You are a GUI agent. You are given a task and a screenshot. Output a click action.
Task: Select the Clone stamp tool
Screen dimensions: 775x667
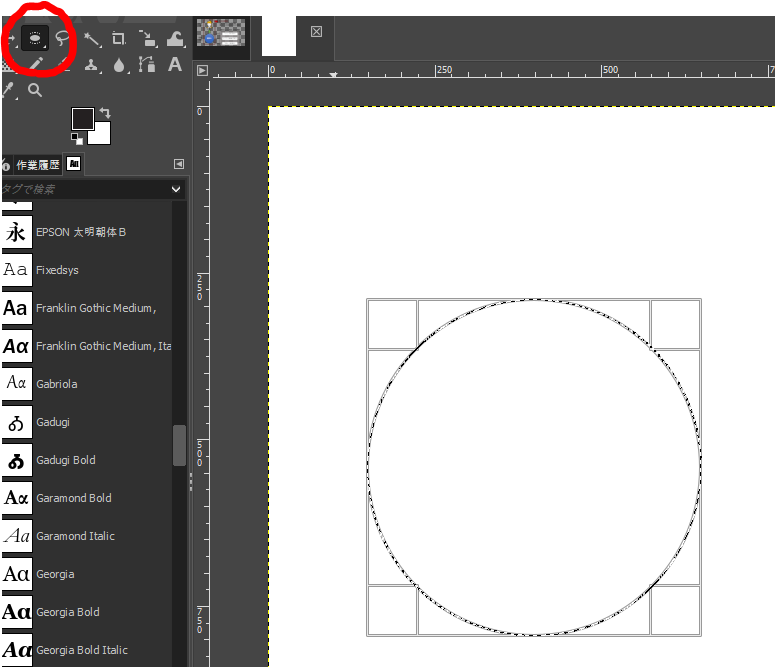[x=92, y=65]
